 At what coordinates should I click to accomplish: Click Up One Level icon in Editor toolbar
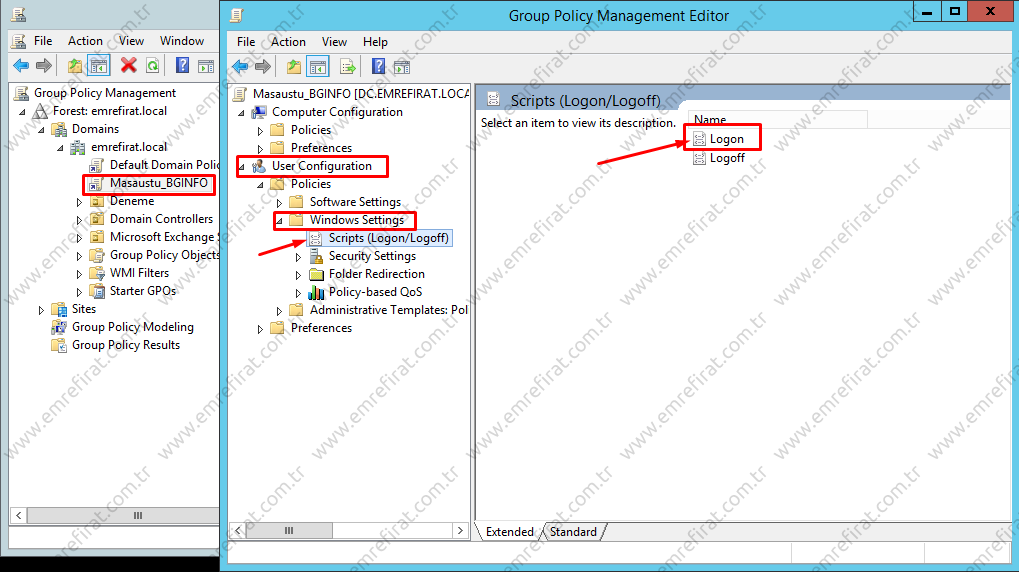point(293,67)
